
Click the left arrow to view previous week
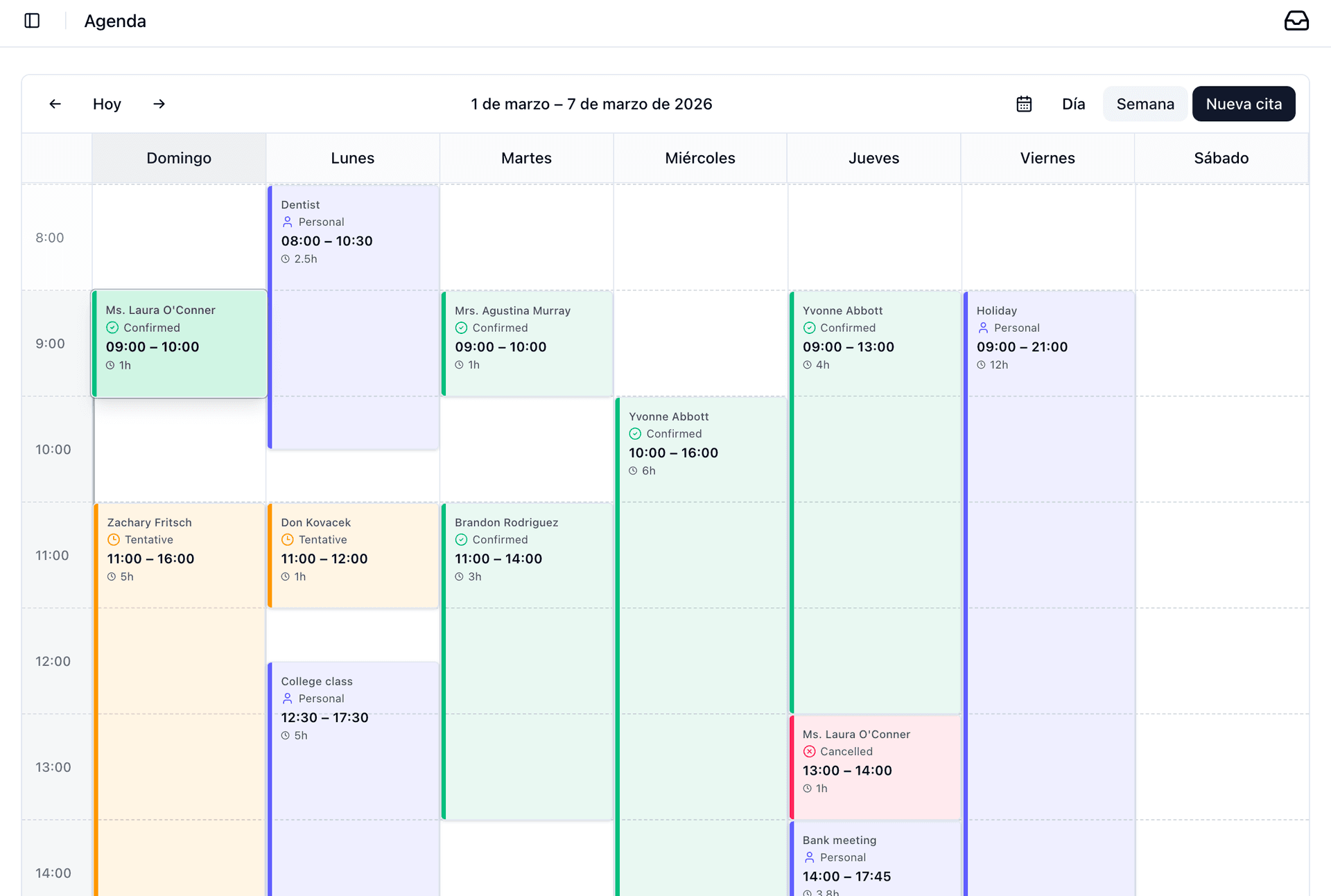[55, 103]
